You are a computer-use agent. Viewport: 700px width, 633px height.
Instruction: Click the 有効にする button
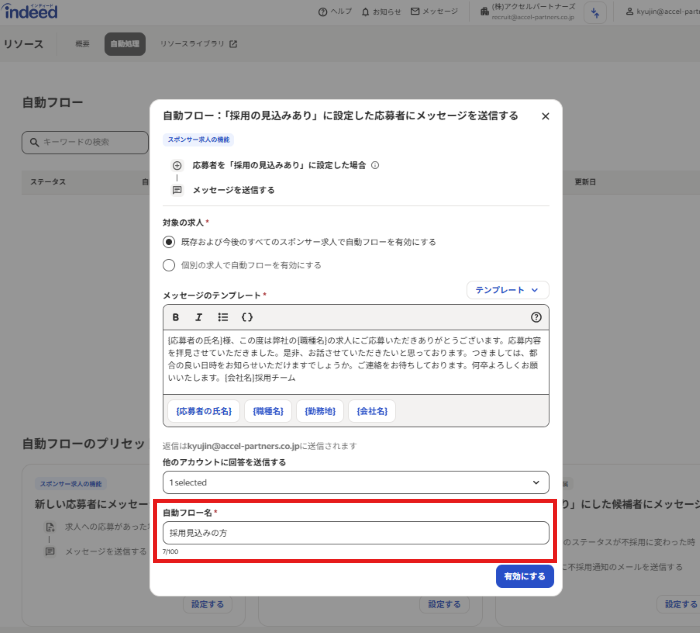[x=524, y=577]
